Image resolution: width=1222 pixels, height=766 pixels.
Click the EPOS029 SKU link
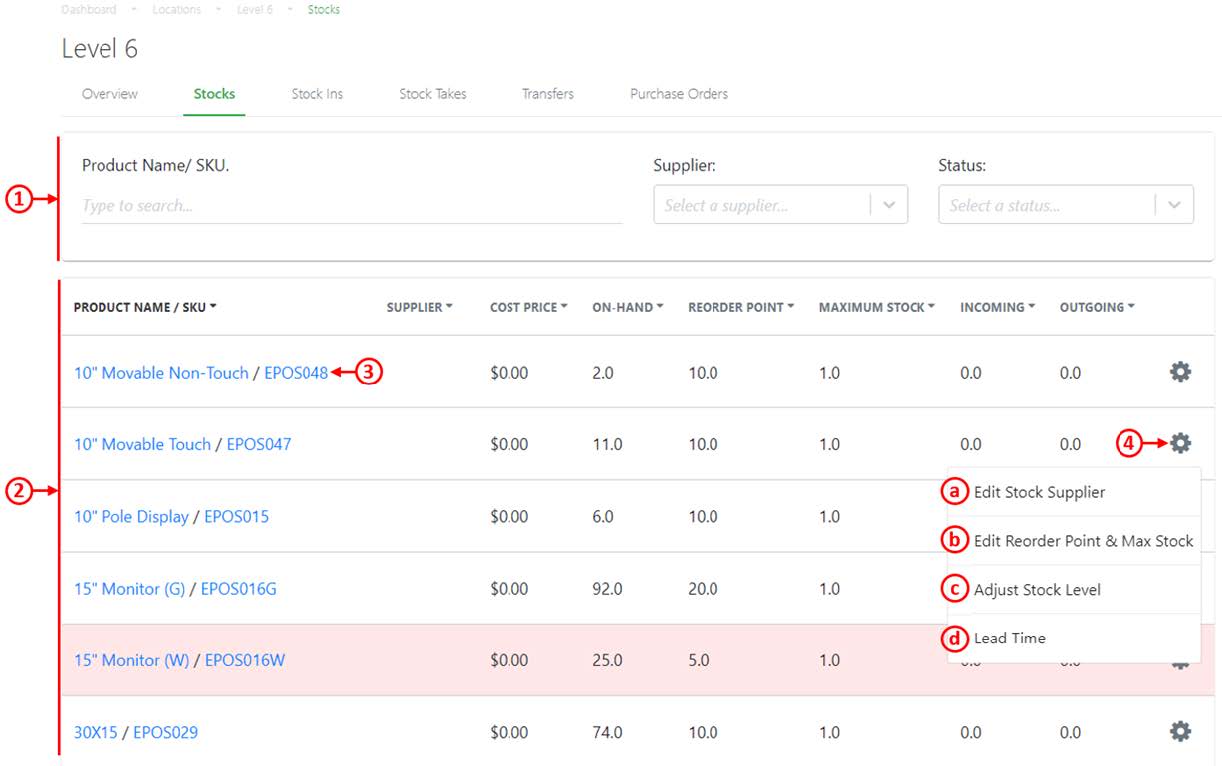click(166, 732)
